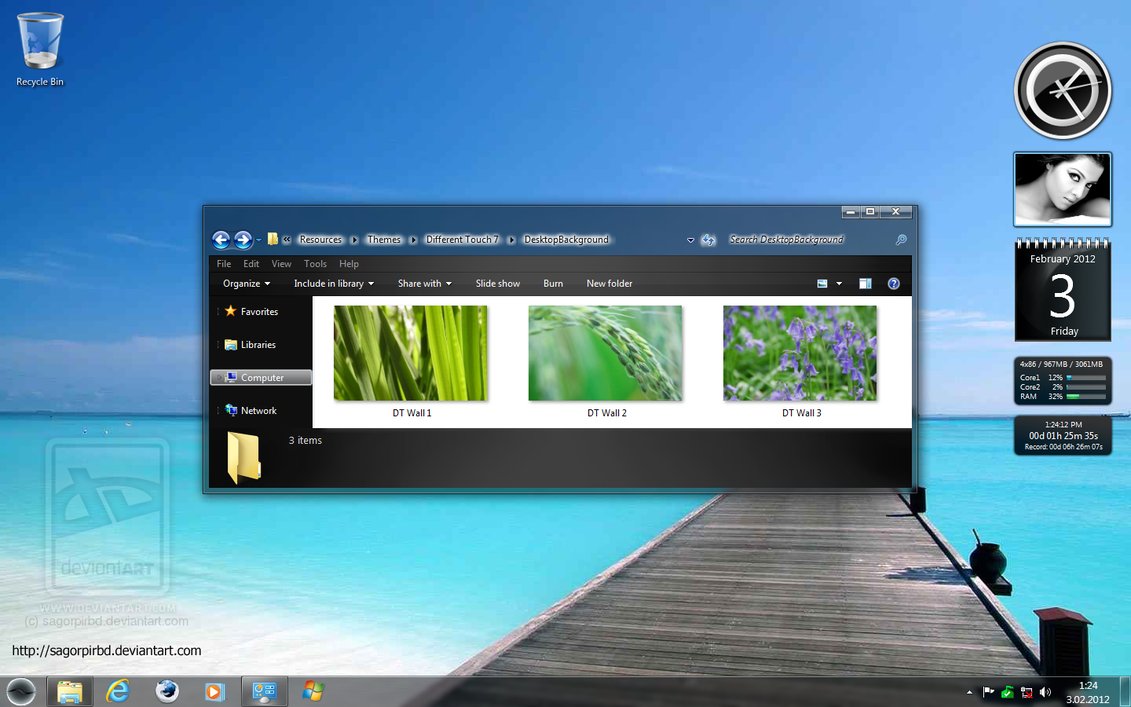The width and height of the screenshot is (1131, 707).
Task: Click the Change your view icon
Action: click(x=822, y=284)
